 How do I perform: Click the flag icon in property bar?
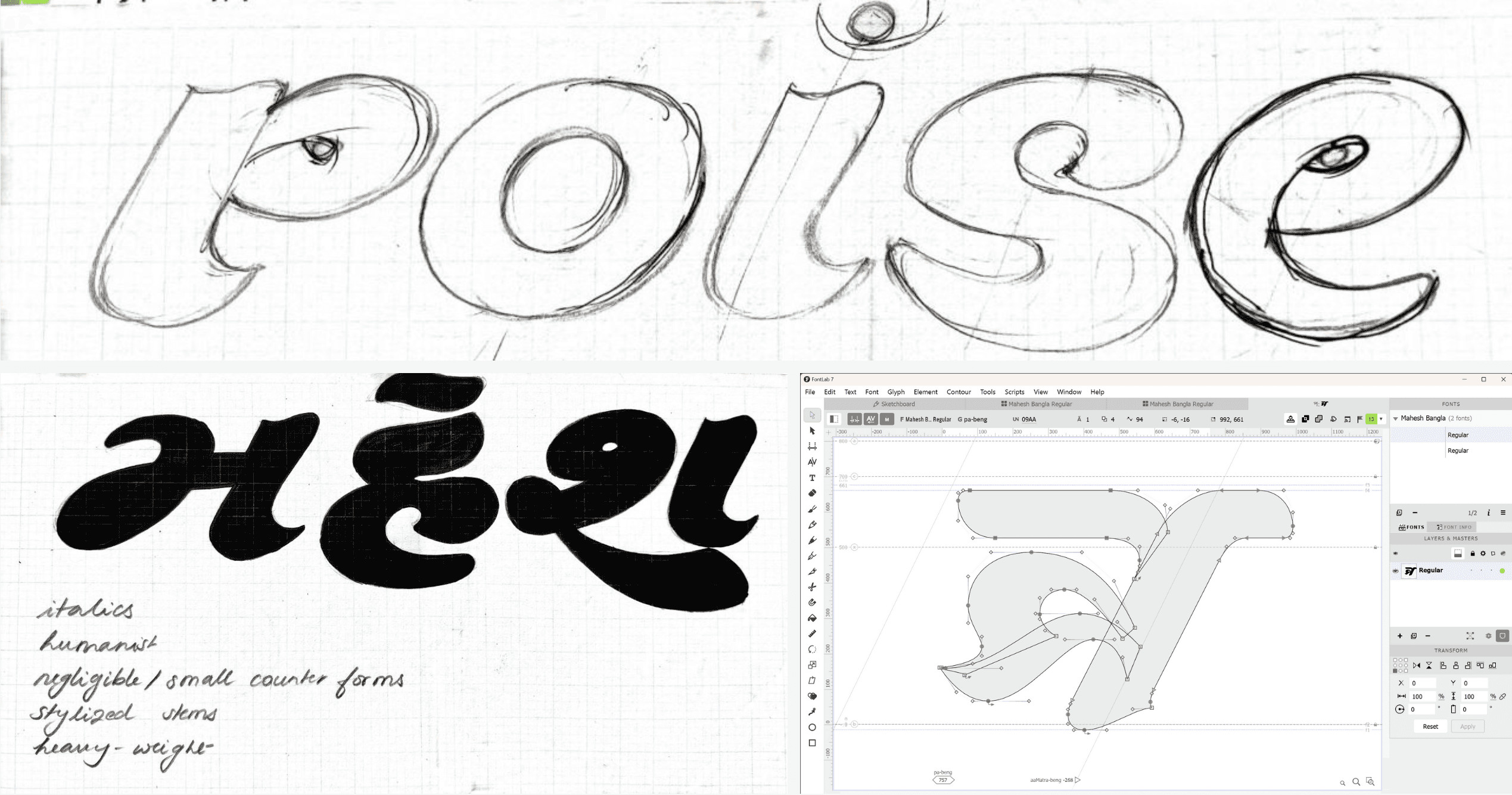(1359, 420)
